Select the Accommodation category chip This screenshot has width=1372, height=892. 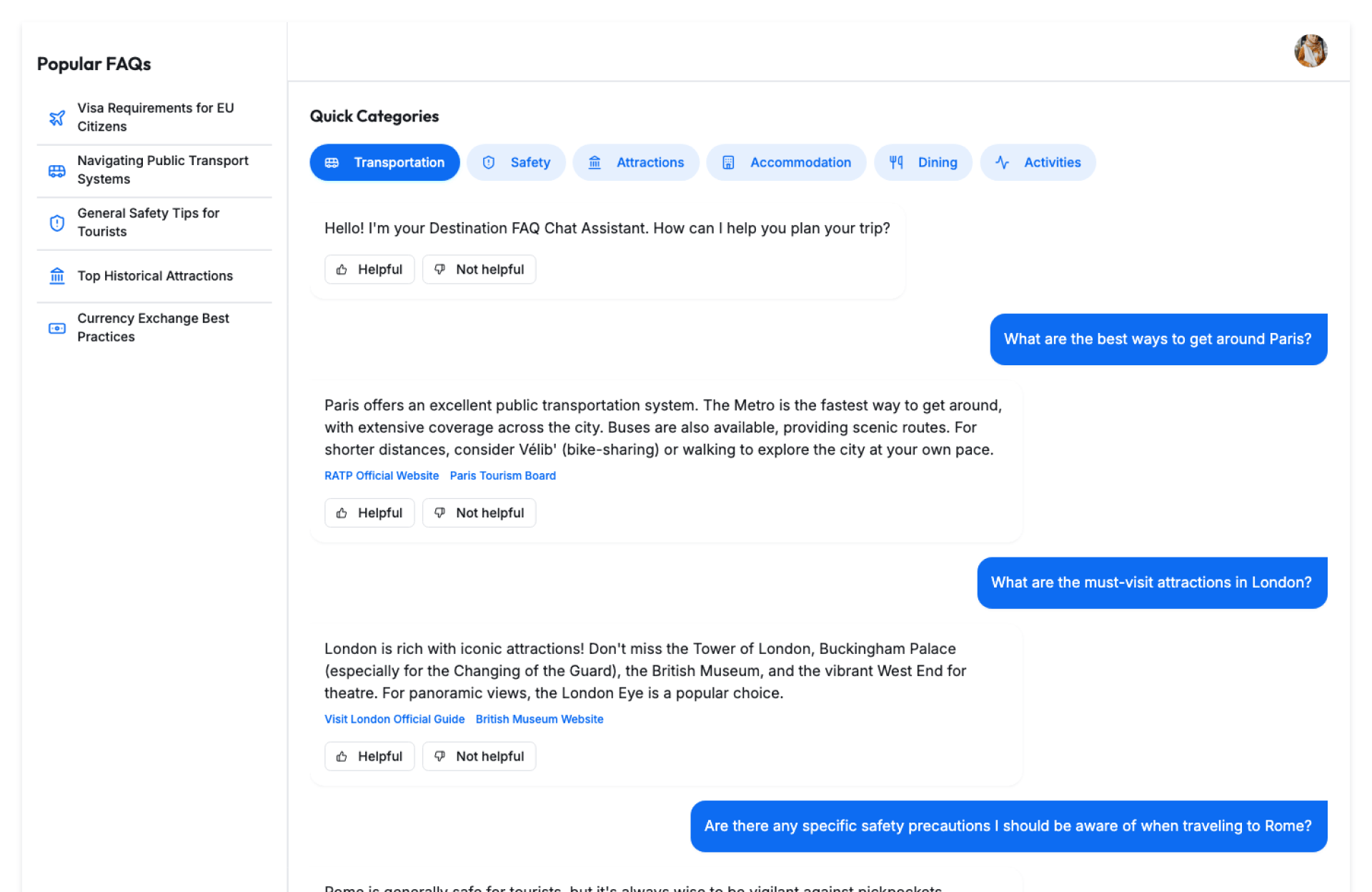(786, 162)
